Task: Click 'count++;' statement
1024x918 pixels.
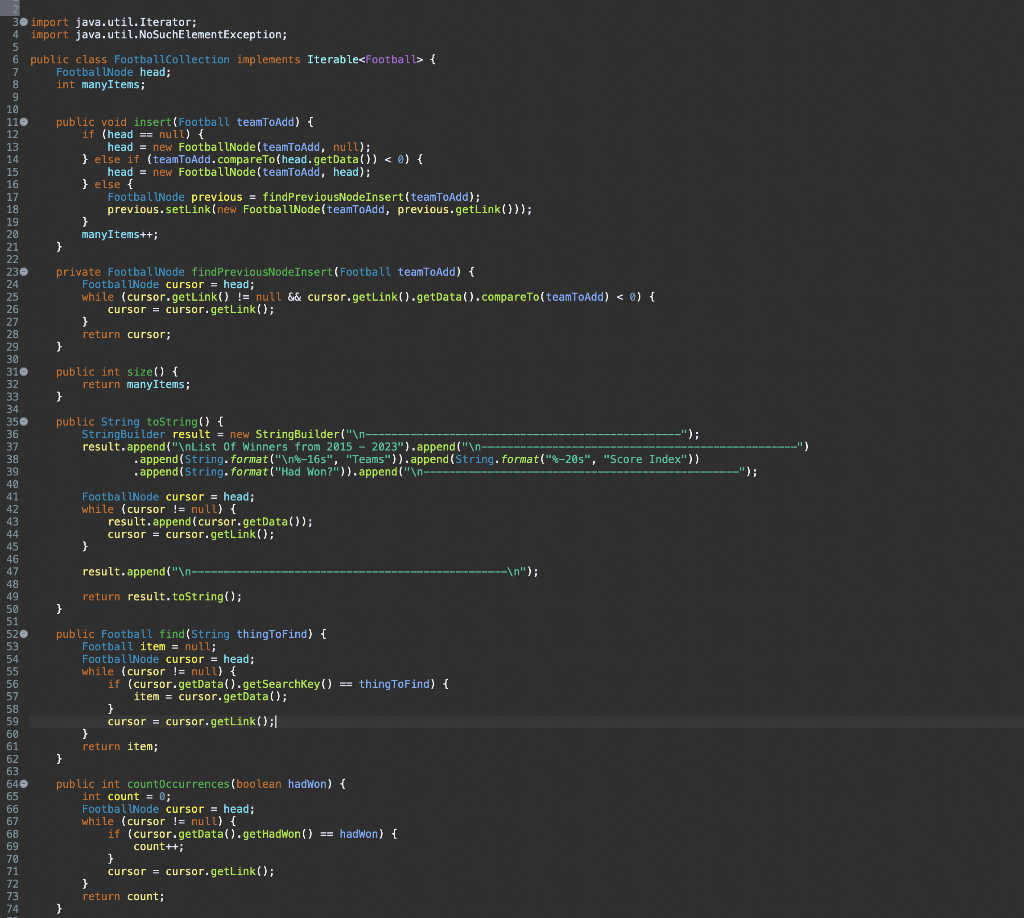Action: point(159,847)
